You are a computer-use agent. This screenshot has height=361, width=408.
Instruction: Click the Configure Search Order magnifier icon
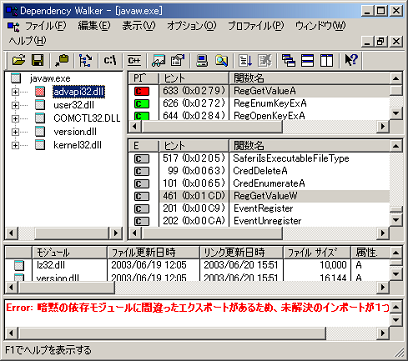pyautogui.click(x=221, y=61)
